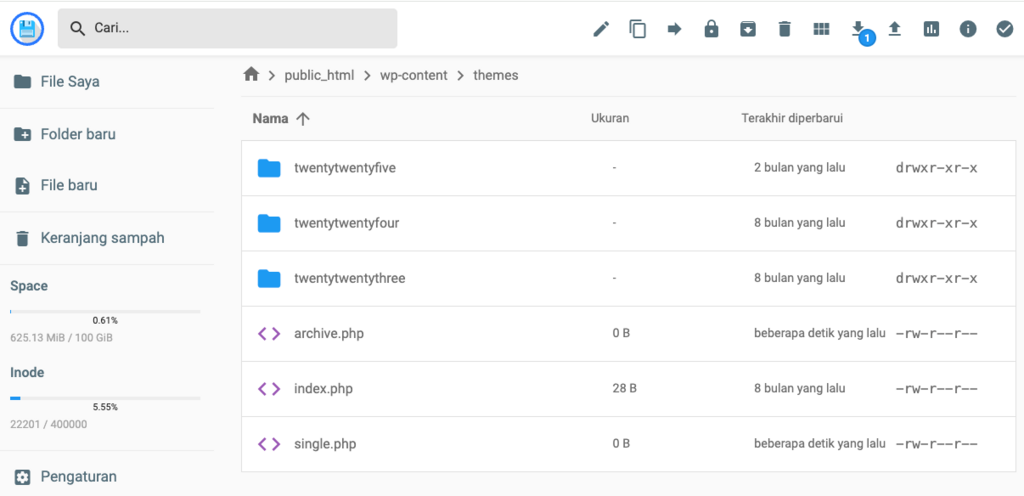Screen dimensions: 1024x496
Task: Click the info icon
Action: point(968,29)
